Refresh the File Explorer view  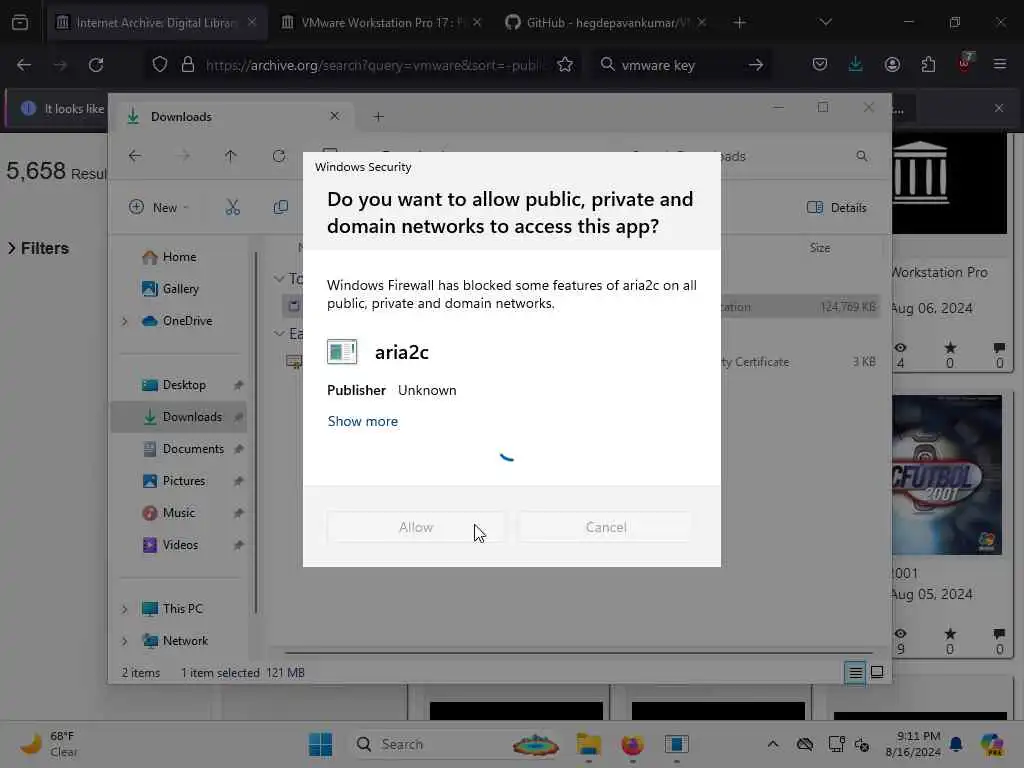[x=279, y=156]
